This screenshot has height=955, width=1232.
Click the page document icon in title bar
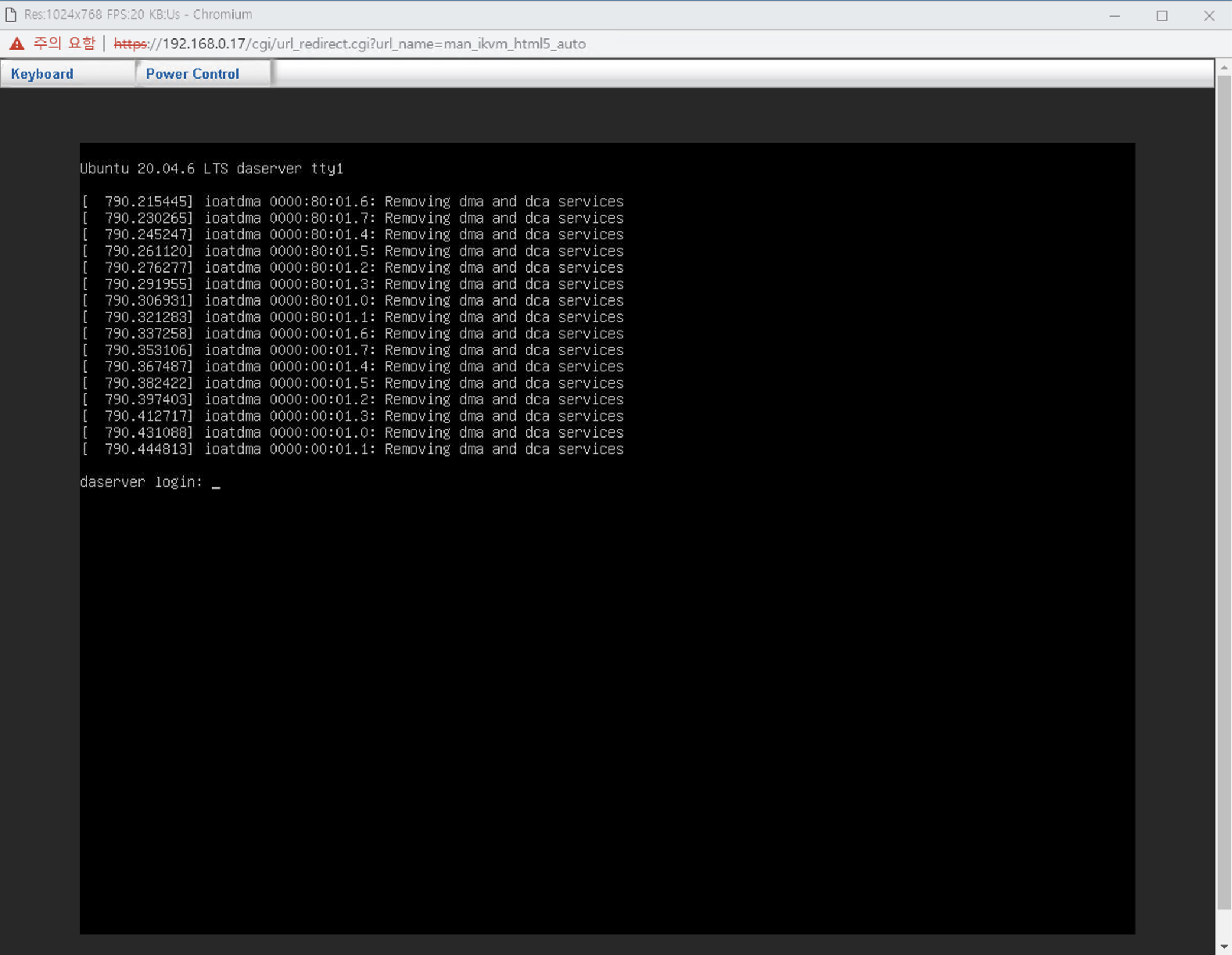tap(11, 15)
